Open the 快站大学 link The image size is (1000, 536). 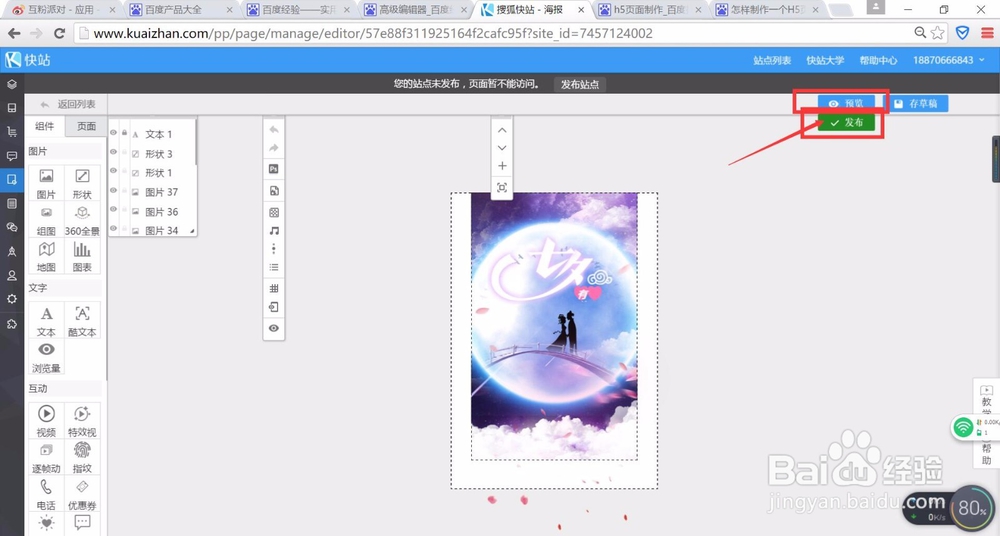tap(825, 60)
